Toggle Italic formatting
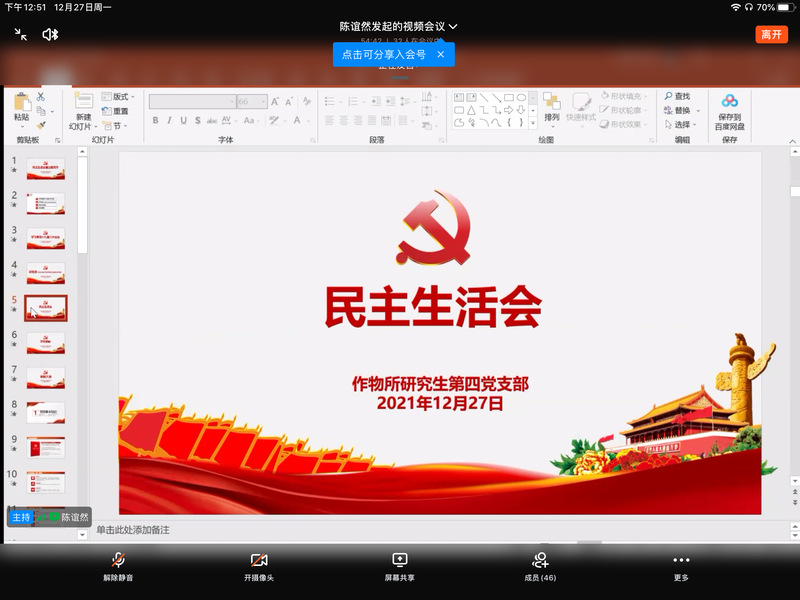Viewport: 800px width, 600px height. [169, 120]
